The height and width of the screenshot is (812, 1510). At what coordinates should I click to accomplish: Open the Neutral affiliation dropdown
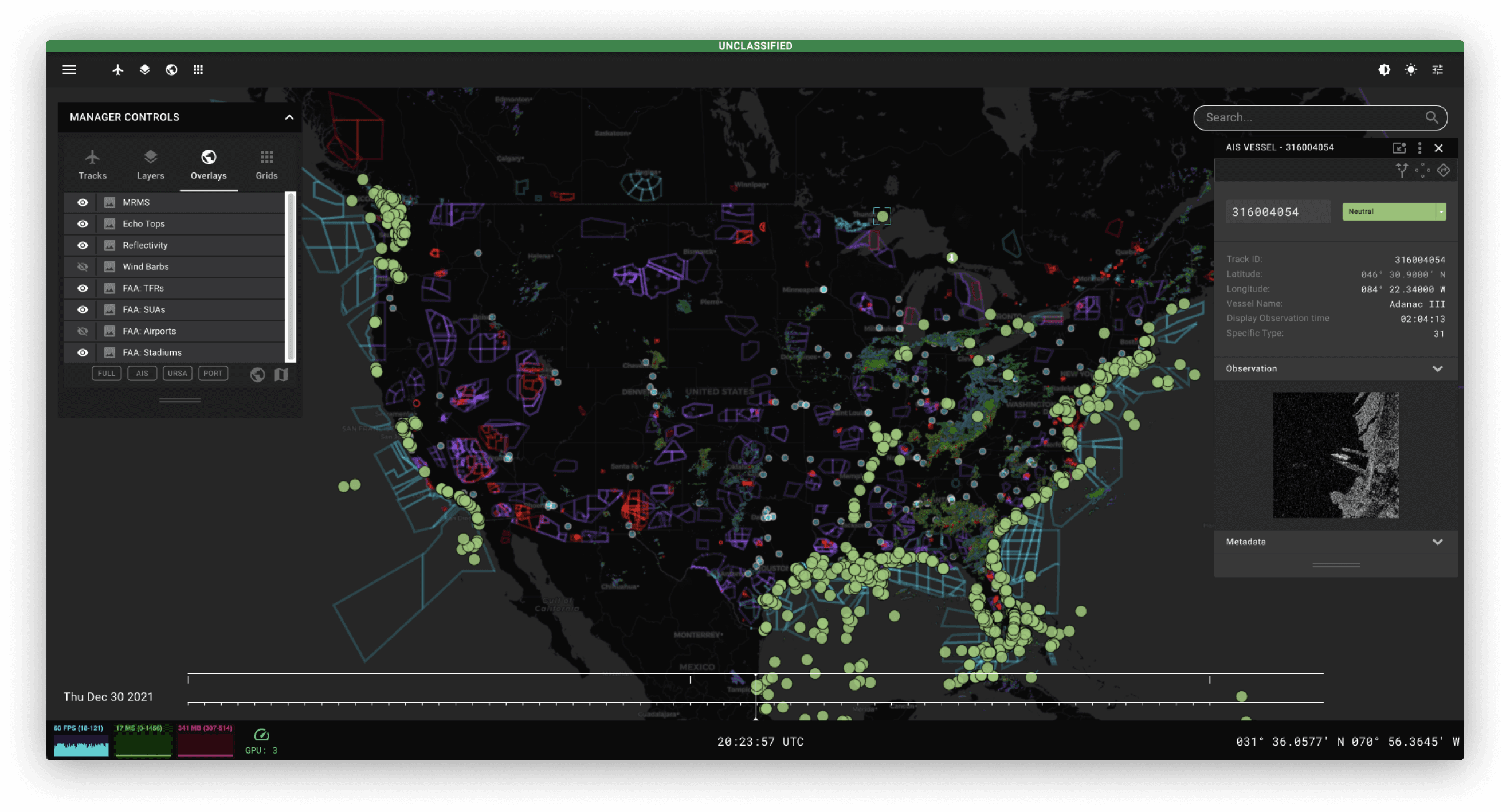1440,211
